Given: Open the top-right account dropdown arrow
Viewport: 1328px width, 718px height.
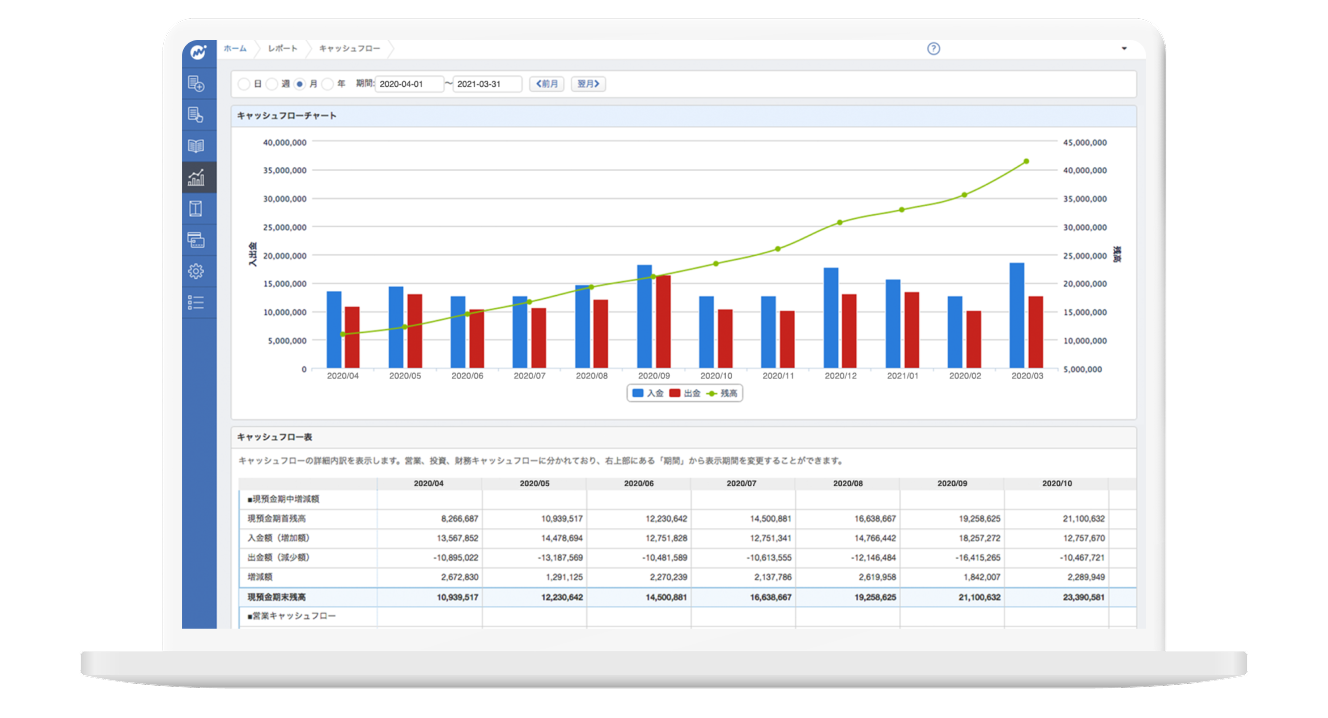Looking at the screenshot, I should (1124, 49).
